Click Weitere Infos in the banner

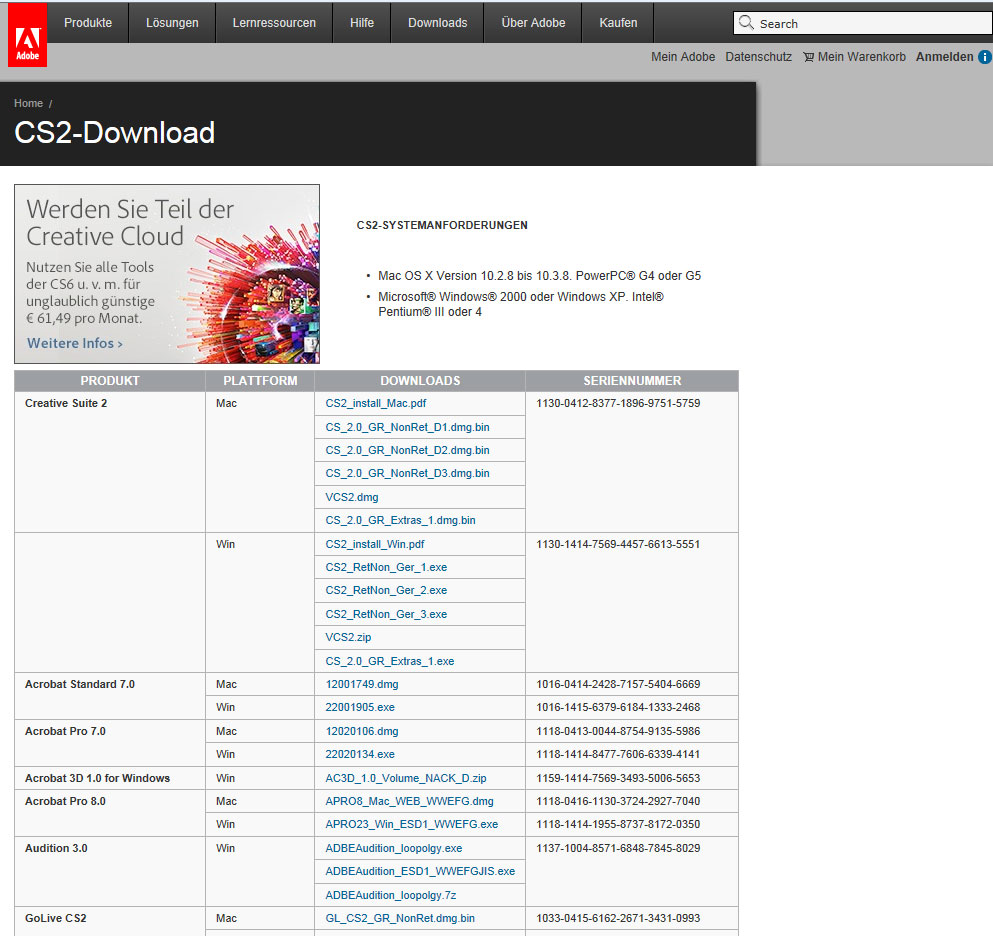pos(75,343)
